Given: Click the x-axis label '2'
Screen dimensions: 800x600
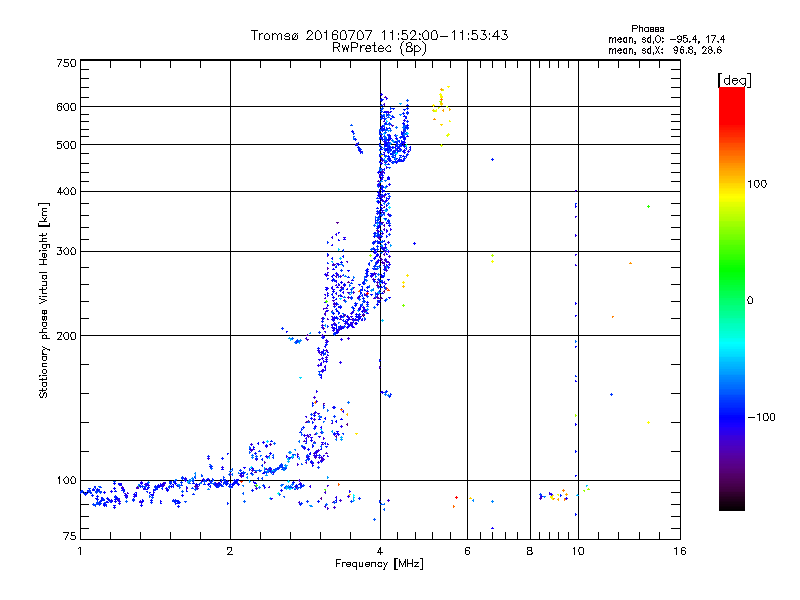Looking at the screenshot, I should click(x=230, y=551).
